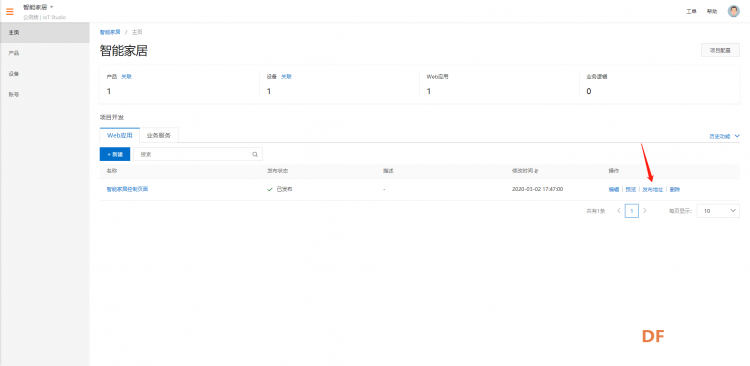Sort by 修改时间 column sort icon

(x=536, y=170)
